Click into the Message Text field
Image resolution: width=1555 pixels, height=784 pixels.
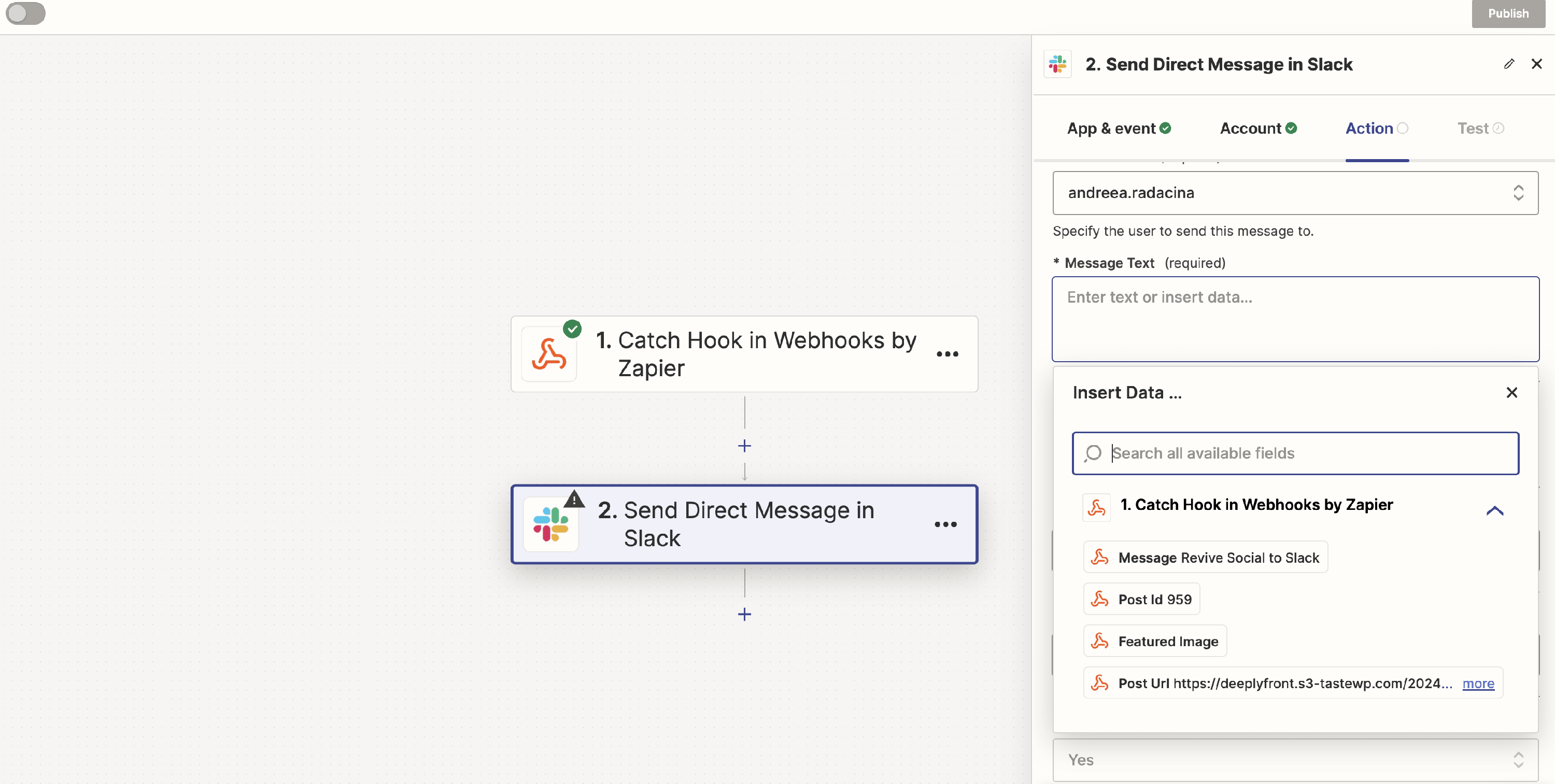click(x=1295, y=319)
